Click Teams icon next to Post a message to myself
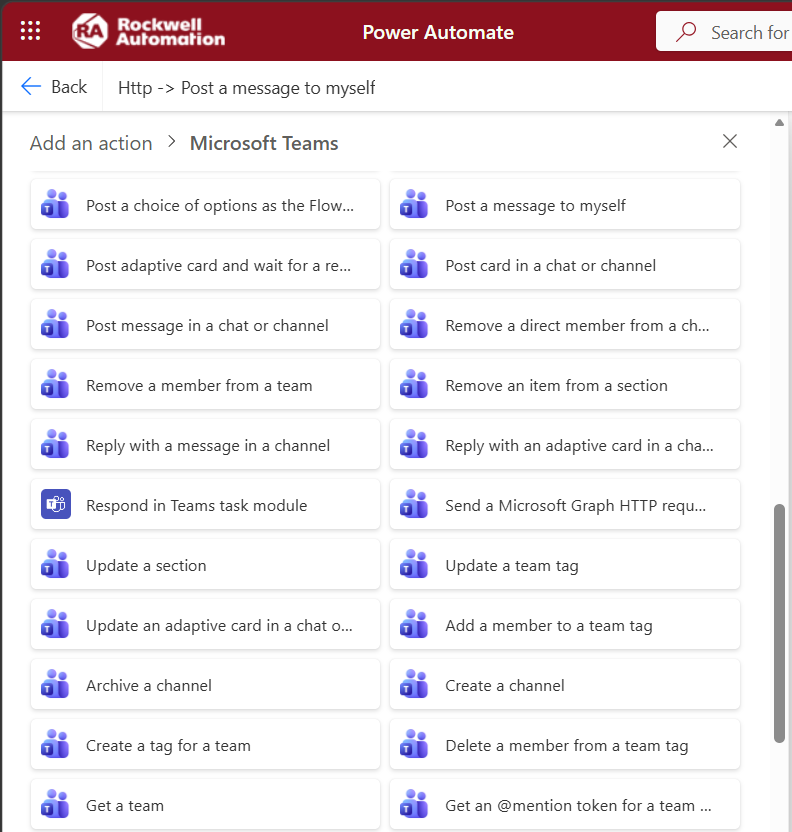This screenshot has height=832, width=792. (x=414, y=204)
